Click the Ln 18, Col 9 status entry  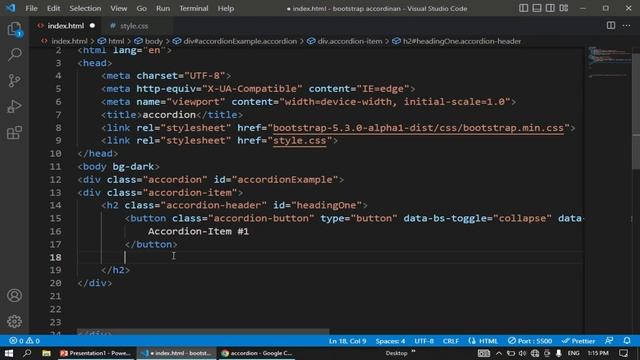pos(347,341)
